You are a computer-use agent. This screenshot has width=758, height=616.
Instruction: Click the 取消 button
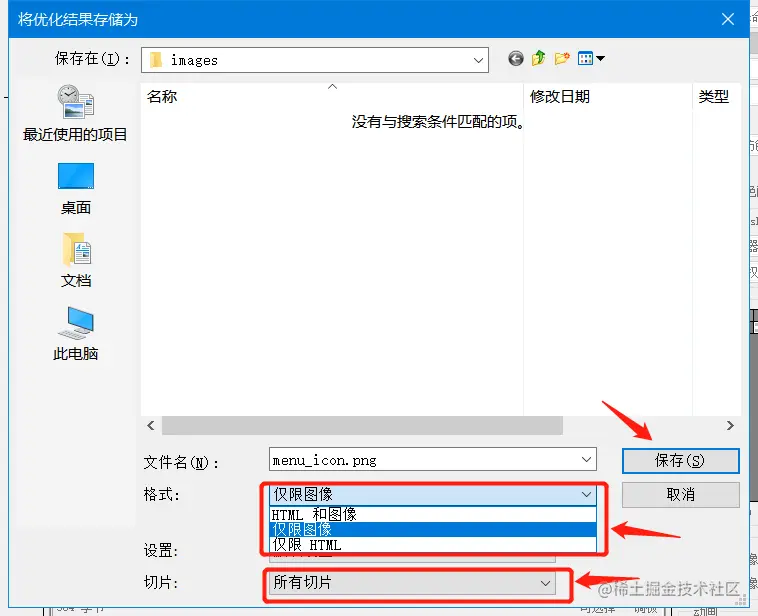[x=680, y=495]
